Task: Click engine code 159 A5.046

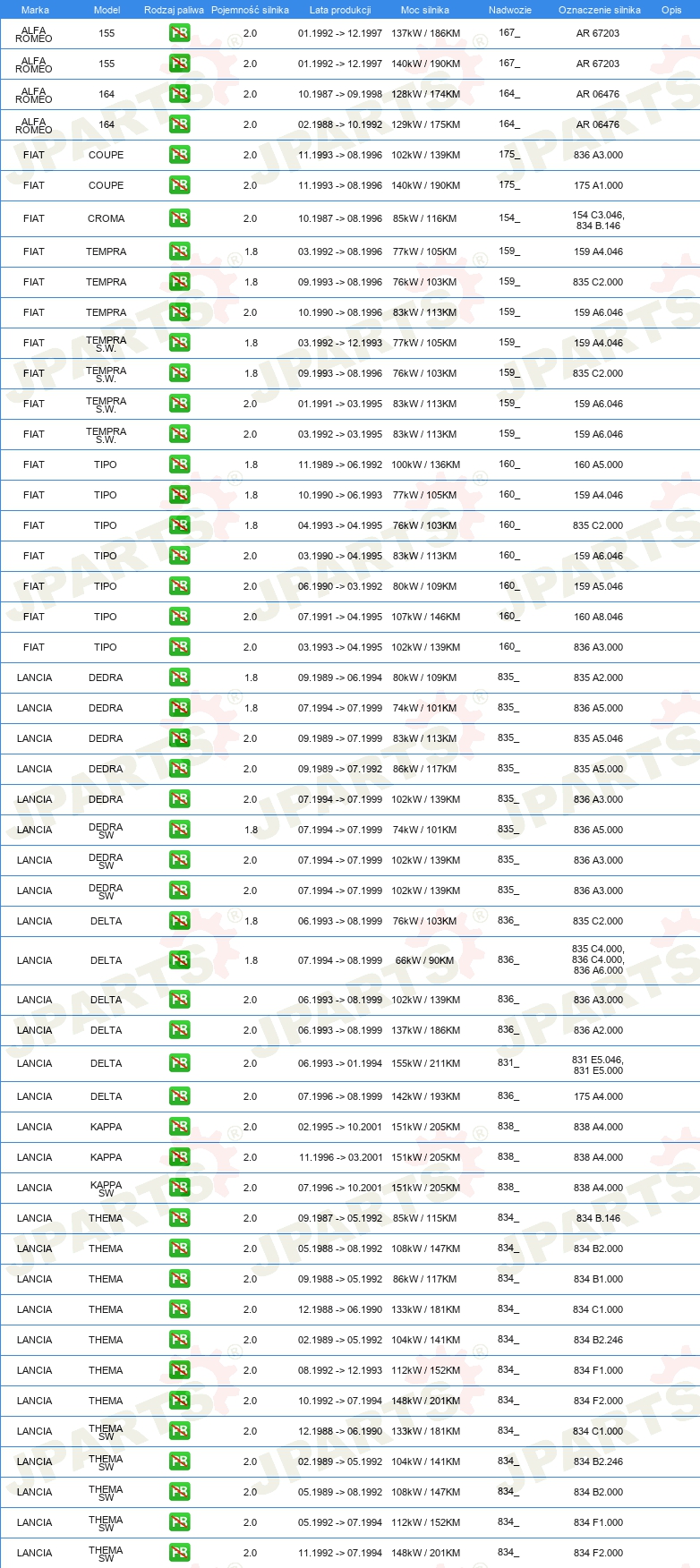Action: click(x=598, y=586)
